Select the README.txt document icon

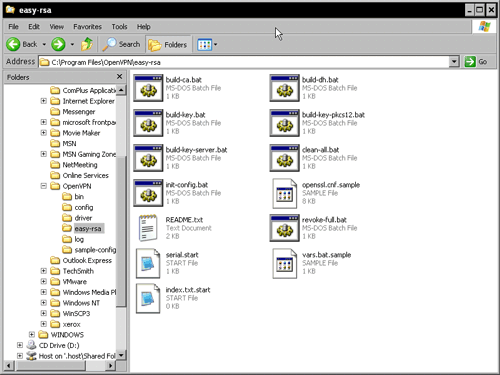point(148,228)
